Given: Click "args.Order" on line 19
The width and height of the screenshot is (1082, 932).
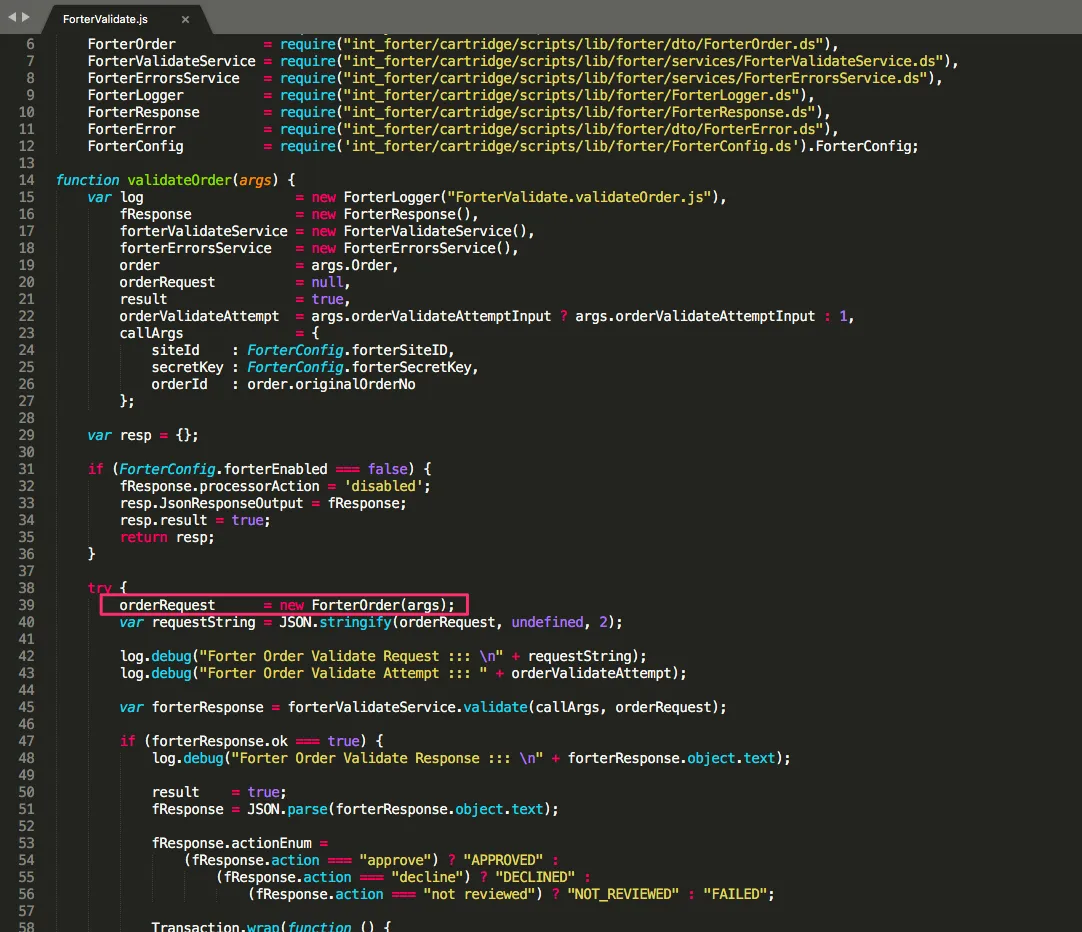Looking at the screenshot, I should [x=351, y=266].
